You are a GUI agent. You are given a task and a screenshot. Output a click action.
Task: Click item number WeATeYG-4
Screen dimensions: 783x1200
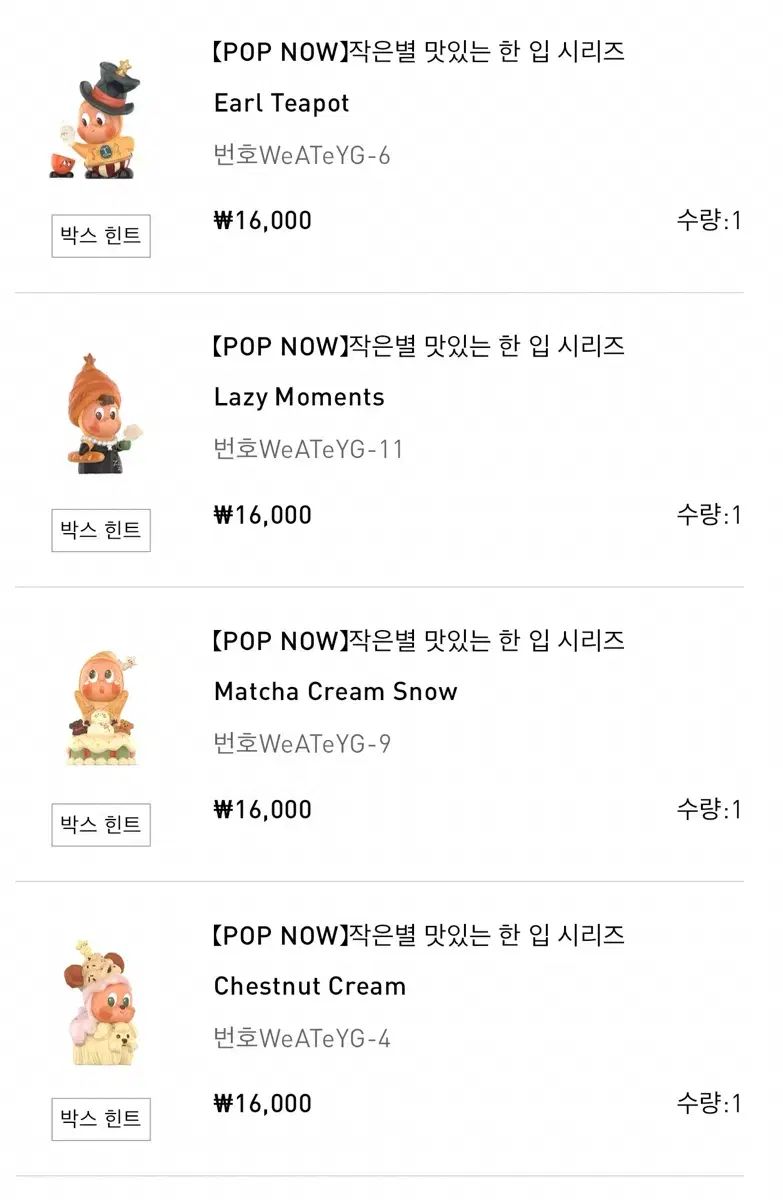(x=302, y=1039)
